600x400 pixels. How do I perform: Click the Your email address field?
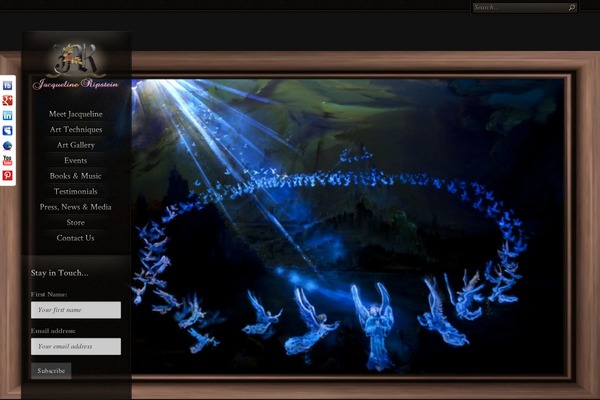[x=76, y=346]
